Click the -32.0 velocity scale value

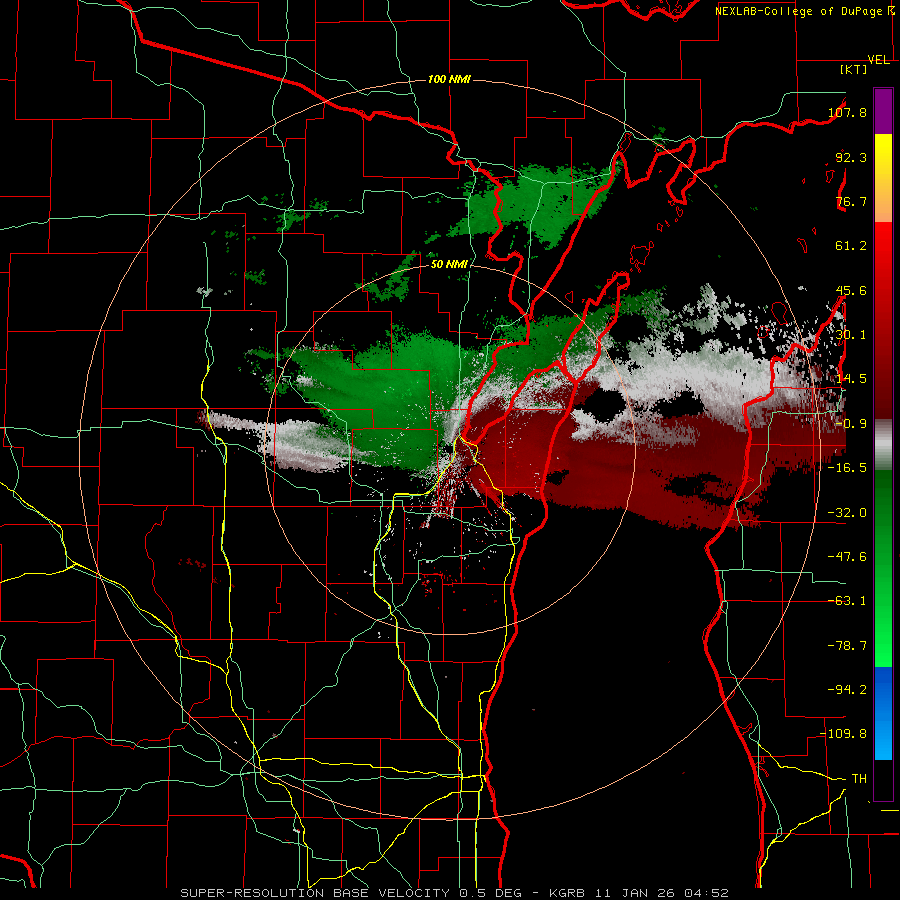pos(847,513)
